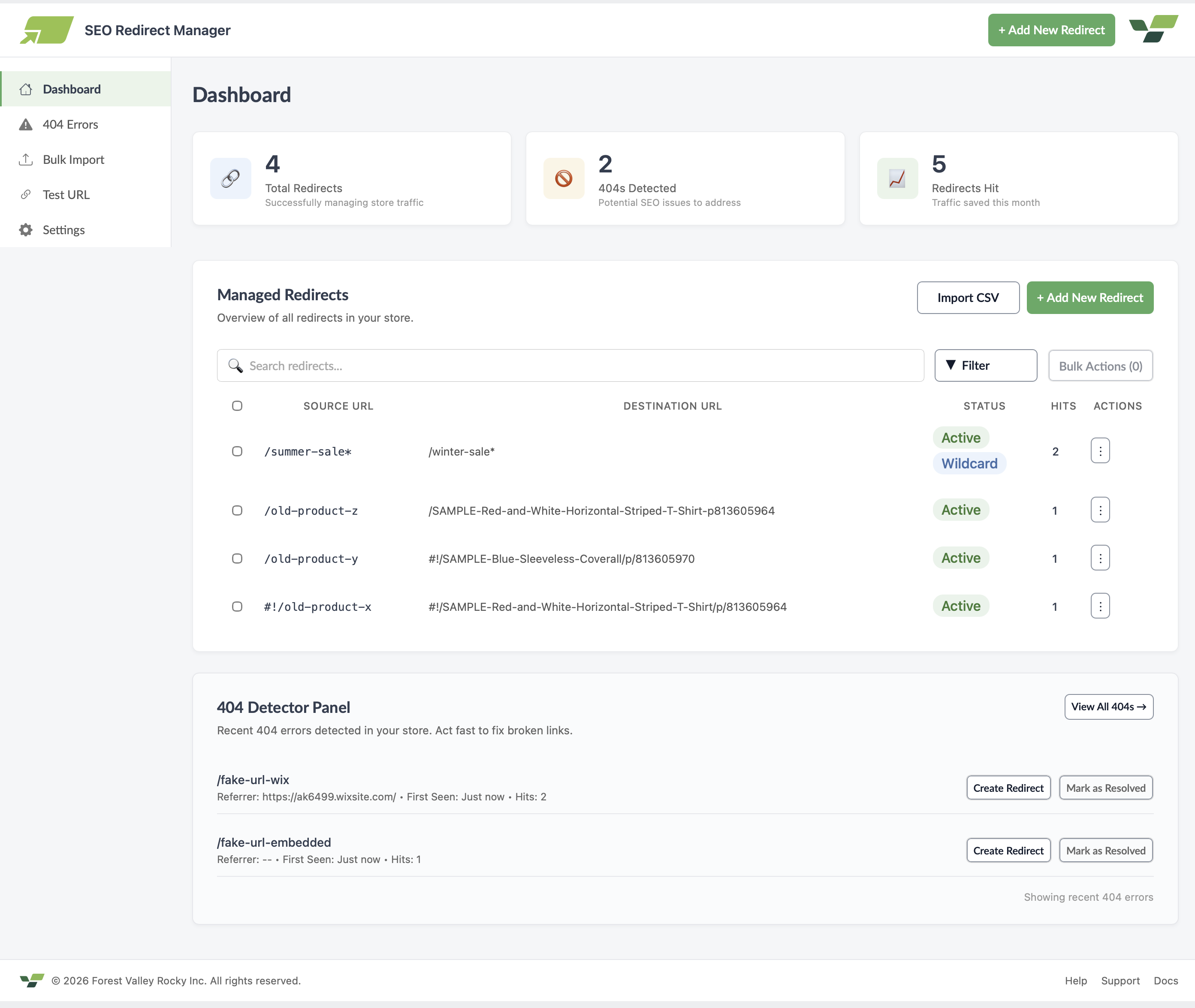
Task: Click the chain link Total Redirects icon
Action: point(230,178)
